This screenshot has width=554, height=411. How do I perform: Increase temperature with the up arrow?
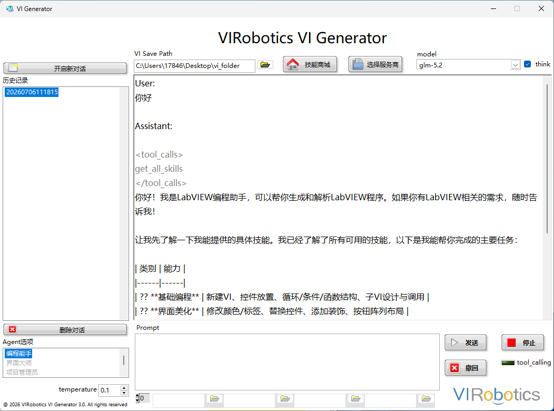point(124,388)
